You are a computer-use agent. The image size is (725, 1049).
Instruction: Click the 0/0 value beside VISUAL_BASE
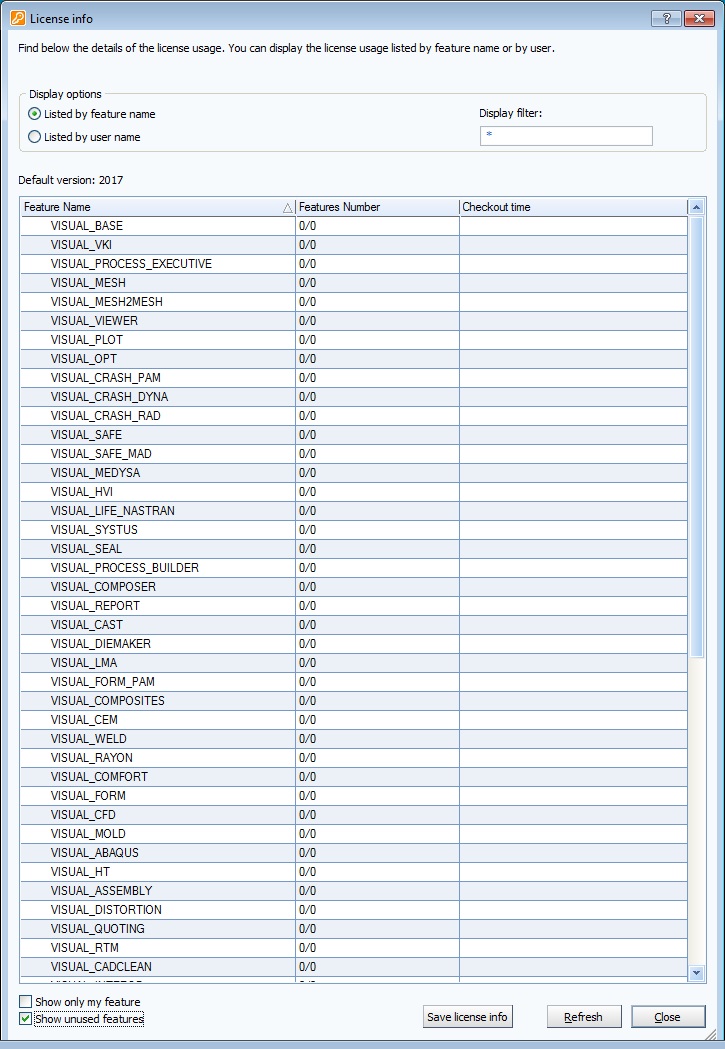click(x=308, y=226)
